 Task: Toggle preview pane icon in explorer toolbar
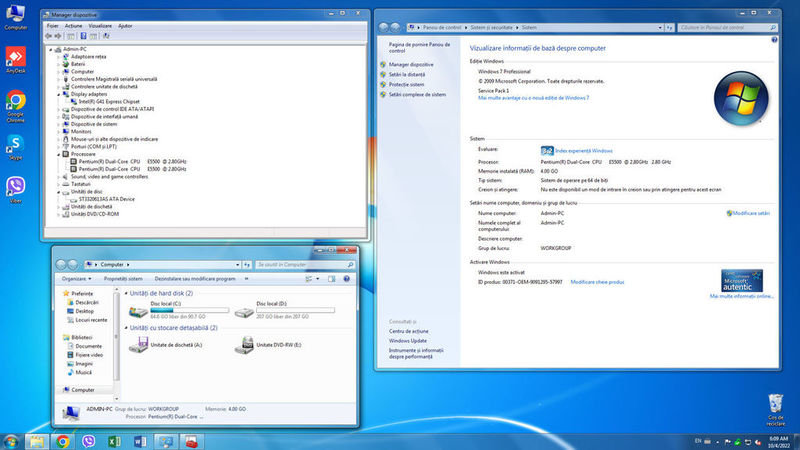[332, 279]
